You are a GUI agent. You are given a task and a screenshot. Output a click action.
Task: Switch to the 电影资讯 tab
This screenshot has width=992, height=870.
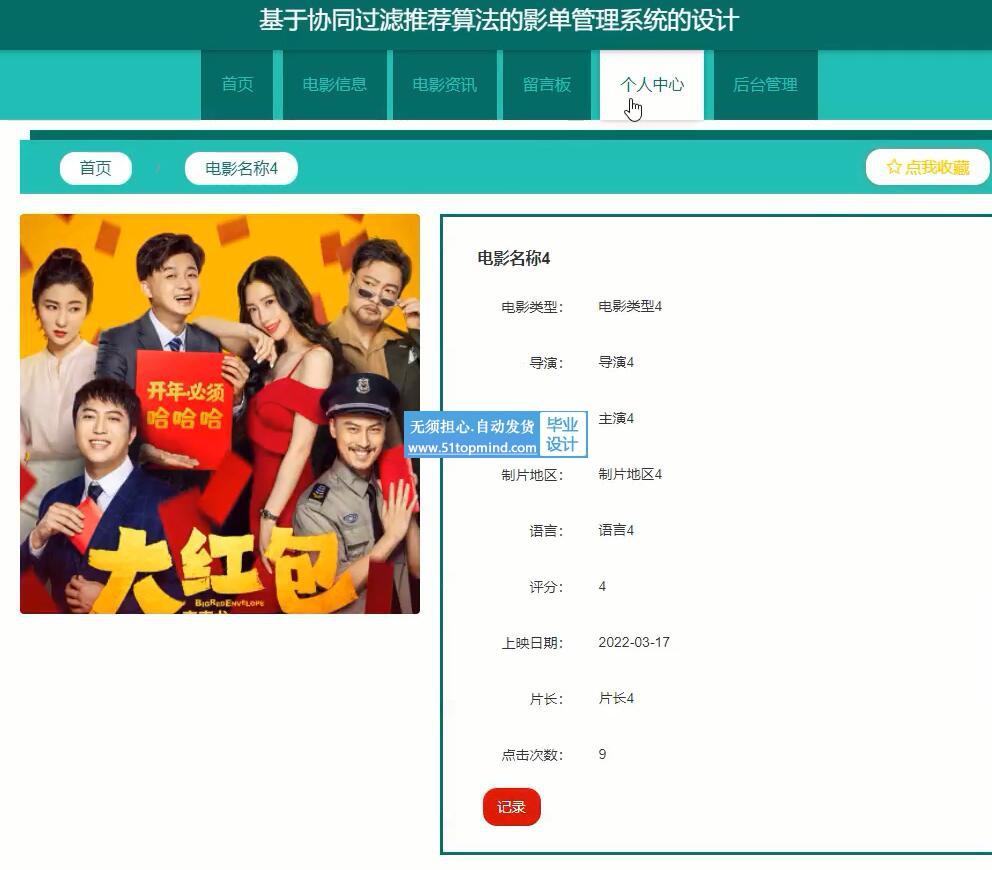pos(445,85)
